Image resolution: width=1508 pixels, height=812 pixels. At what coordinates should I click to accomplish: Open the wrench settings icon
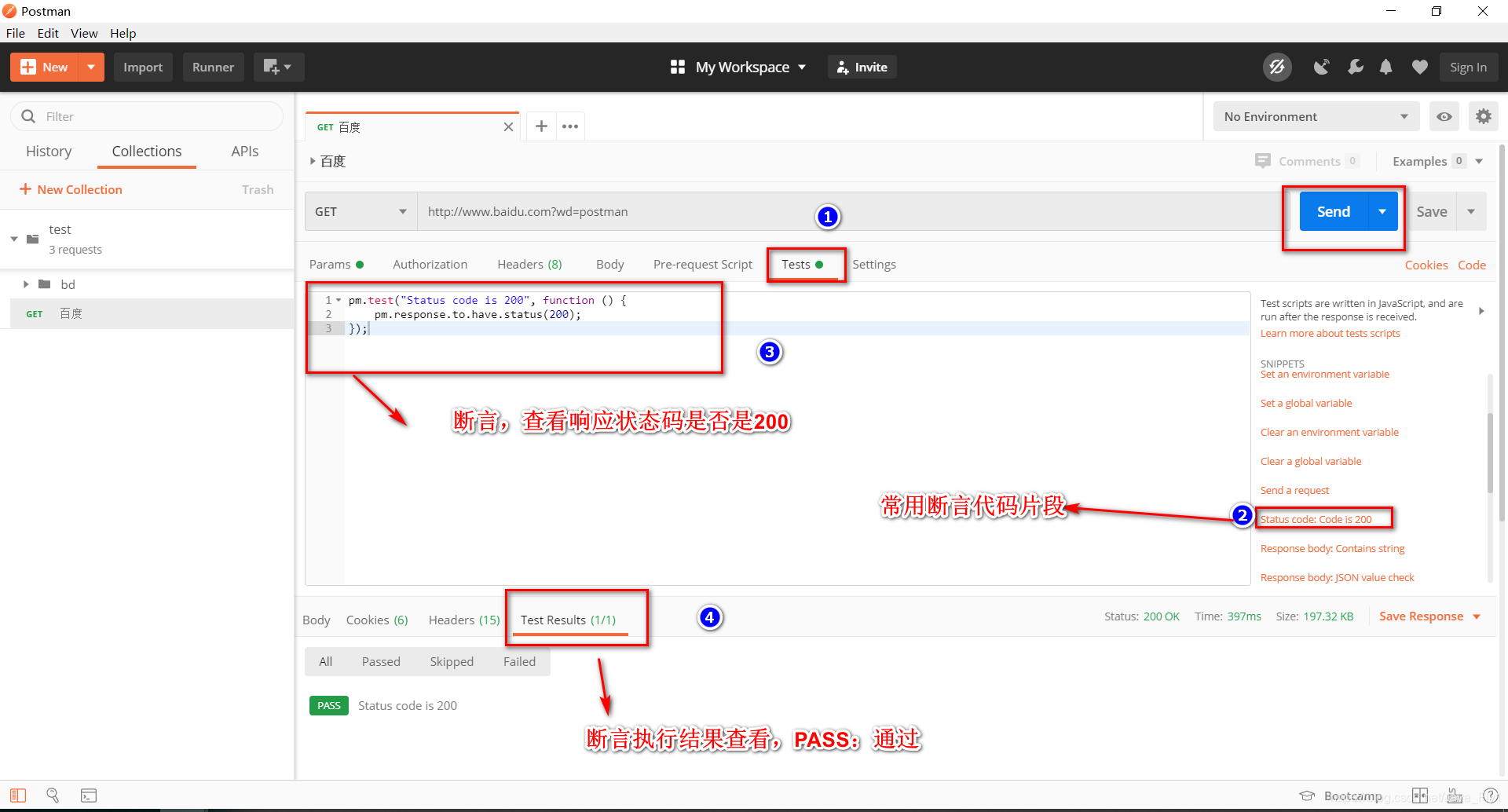click(1355, 68)
